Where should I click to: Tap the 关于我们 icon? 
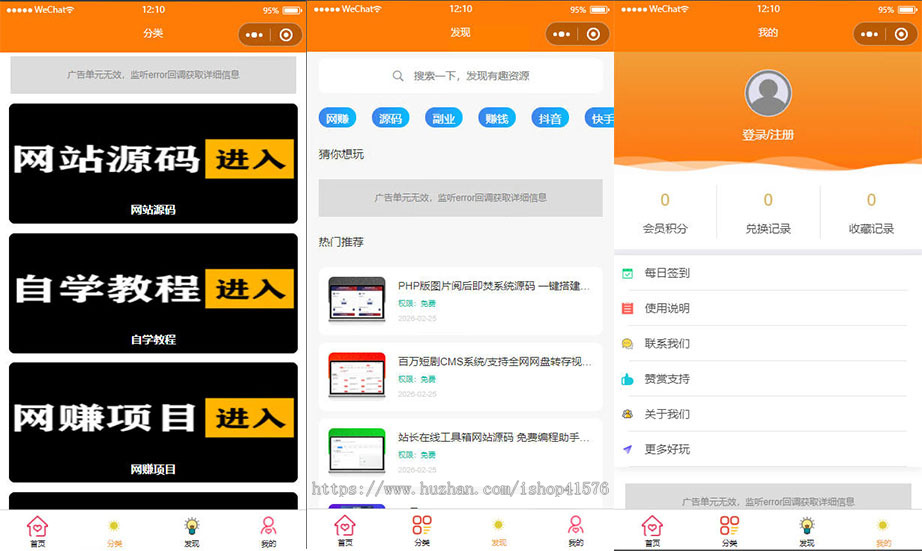tap(627, 414)
